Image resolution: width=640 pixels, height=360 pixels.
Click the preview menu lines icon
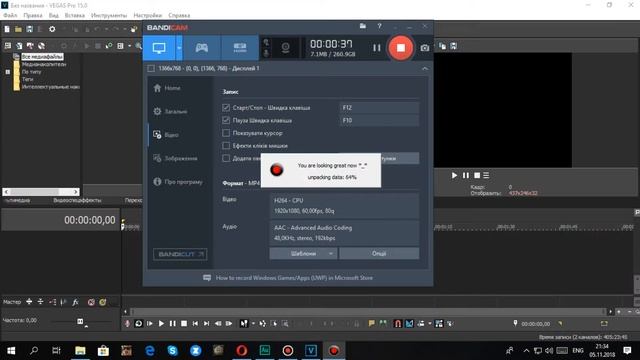486,175
